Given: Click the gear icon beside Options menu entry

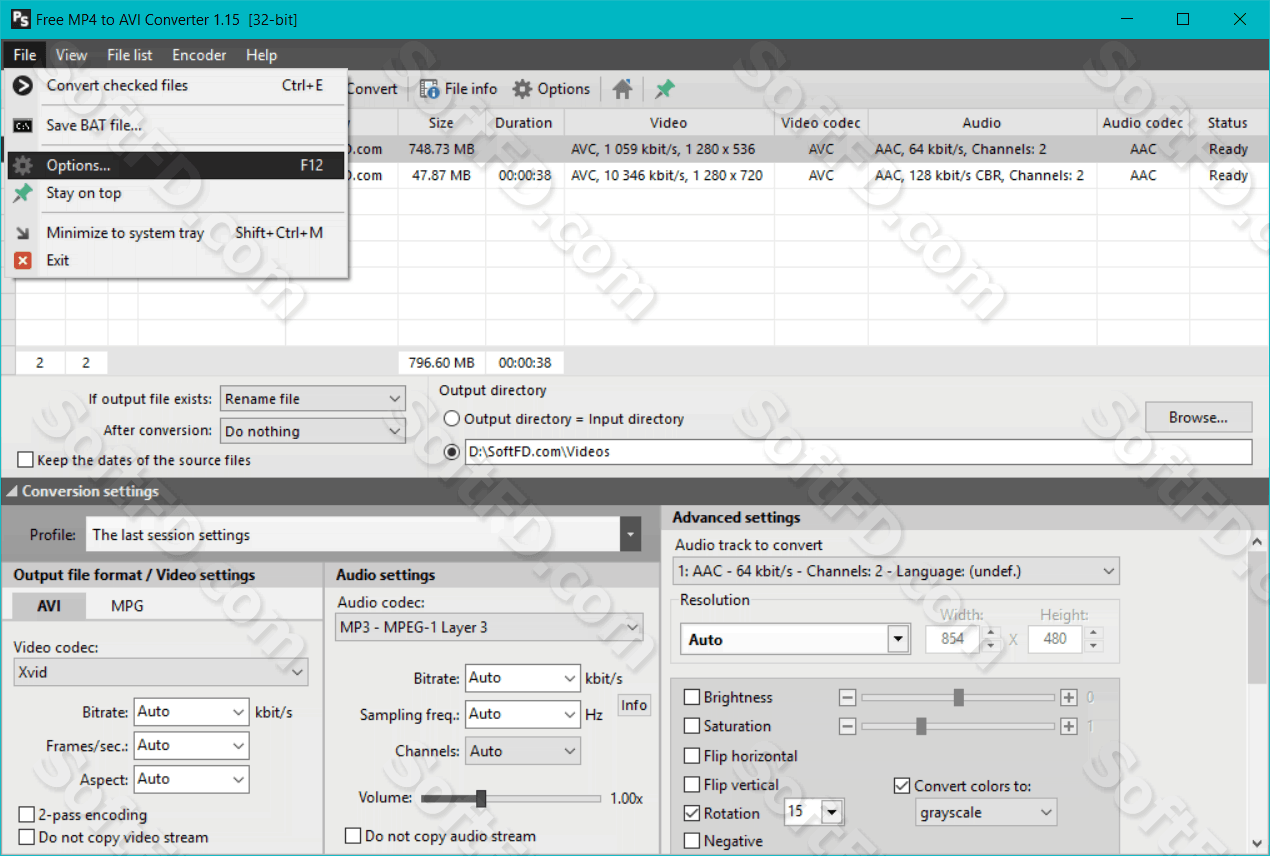Looking at the screenshot, I should [22, 166].
